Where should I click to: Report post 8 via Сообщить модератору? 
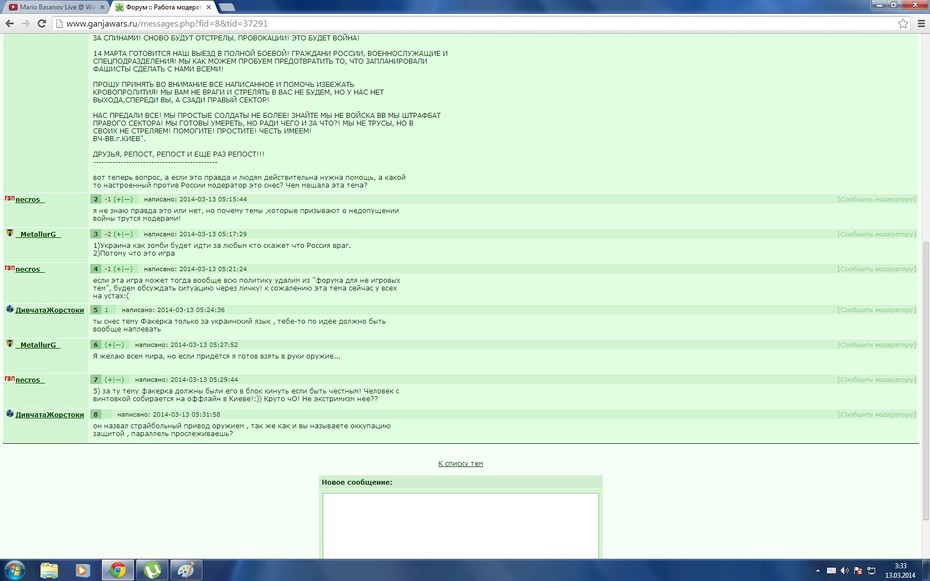877,414
